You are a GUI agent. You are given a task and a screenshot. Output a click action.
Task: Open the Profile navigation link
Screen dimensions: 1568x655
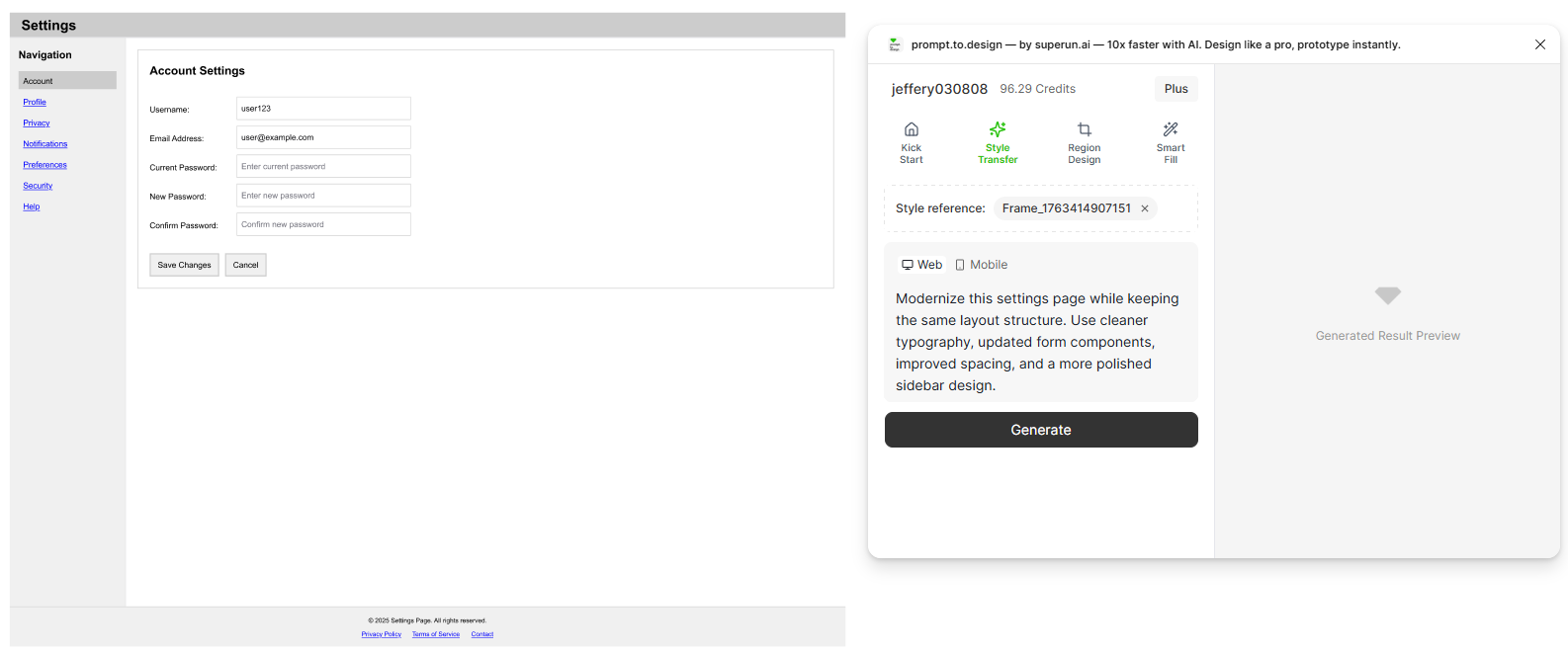click(x=35, y=102)
